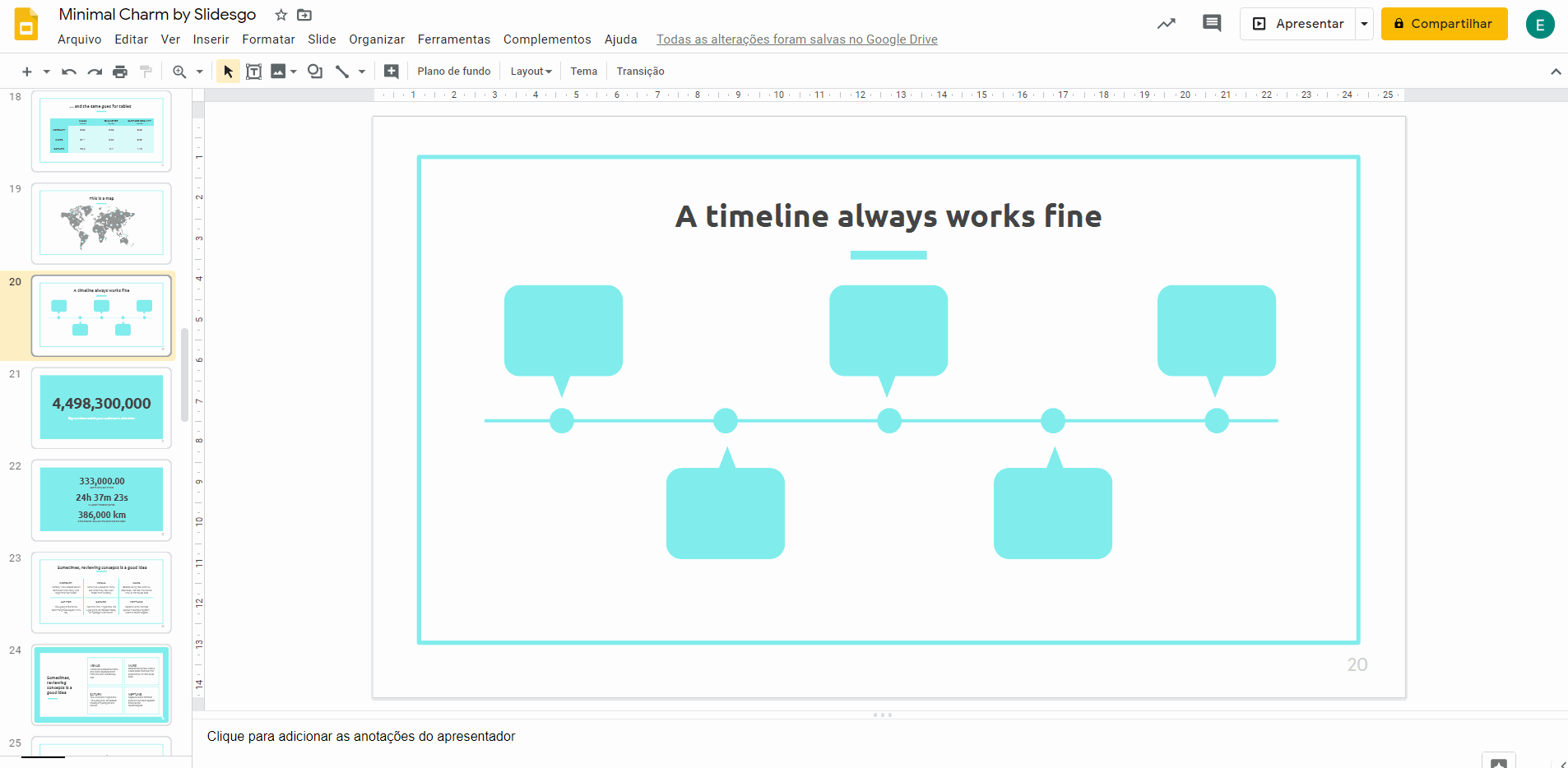Undo the last action
The width and height of the screenshot is (1568, 768).
click(x=69, y=72)
